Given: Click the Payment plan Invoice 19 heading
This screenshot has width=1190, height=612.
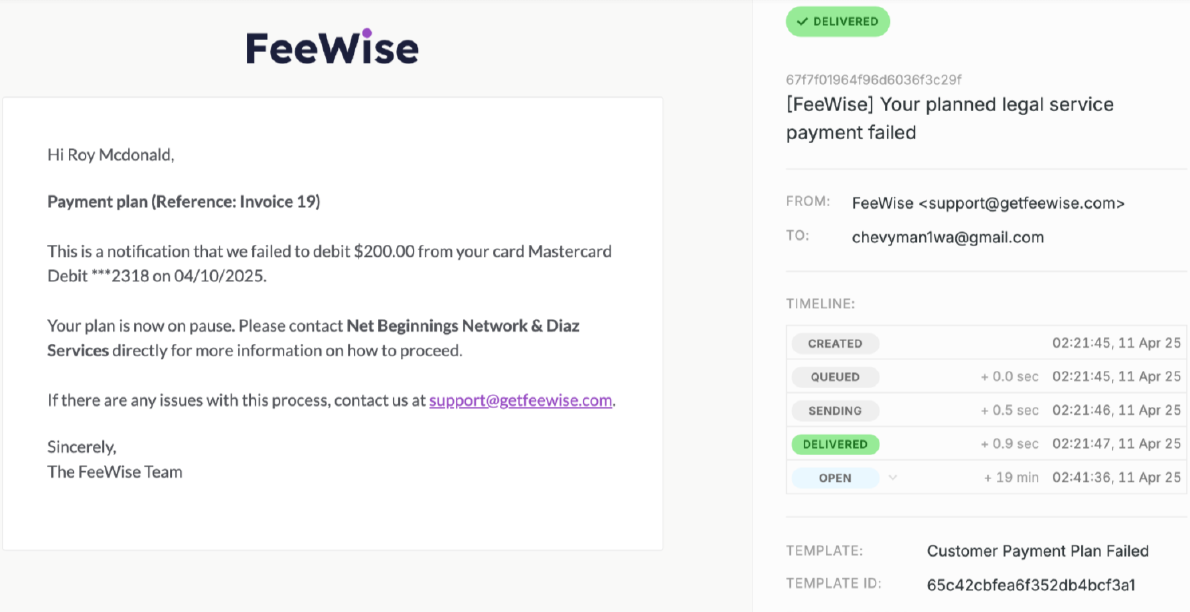Looking at the screenshot, I should 183,202.
